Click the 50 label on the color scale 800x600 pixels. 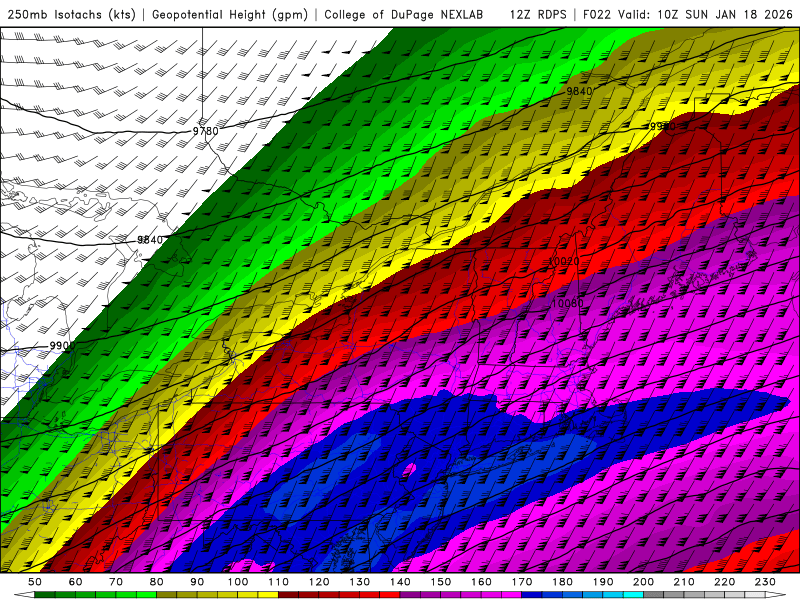(x=35, y=582)
